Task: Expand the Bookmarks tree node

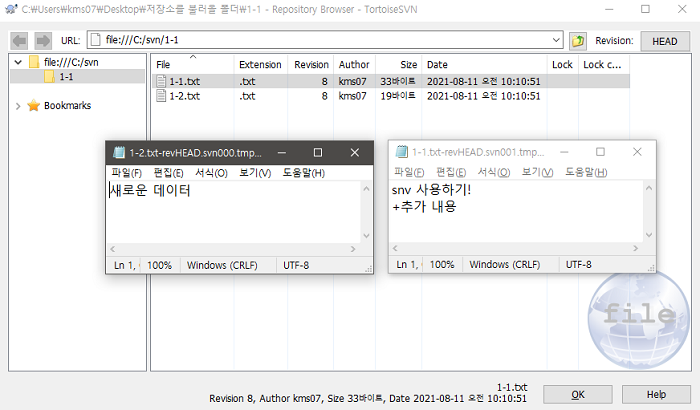Action: click(18, 105)
